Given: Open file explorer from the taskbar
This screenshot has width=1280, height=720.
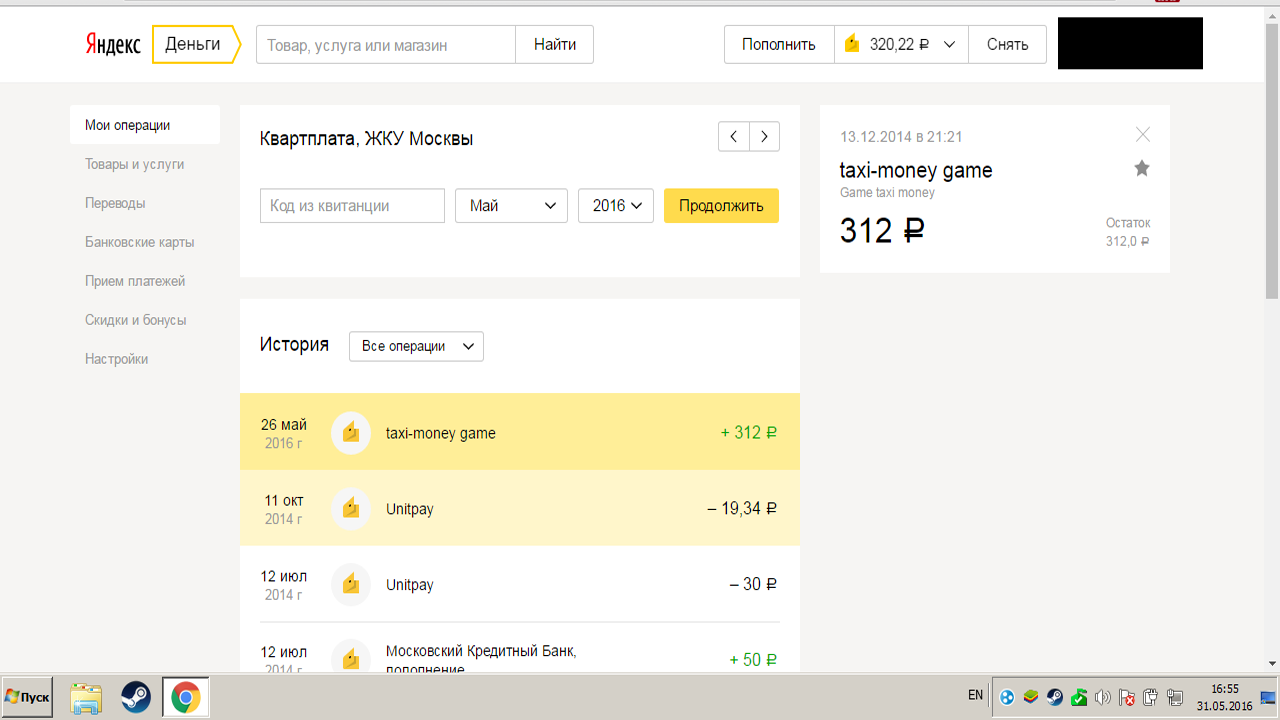Looking at the screenshot, I should click(87, 697).
